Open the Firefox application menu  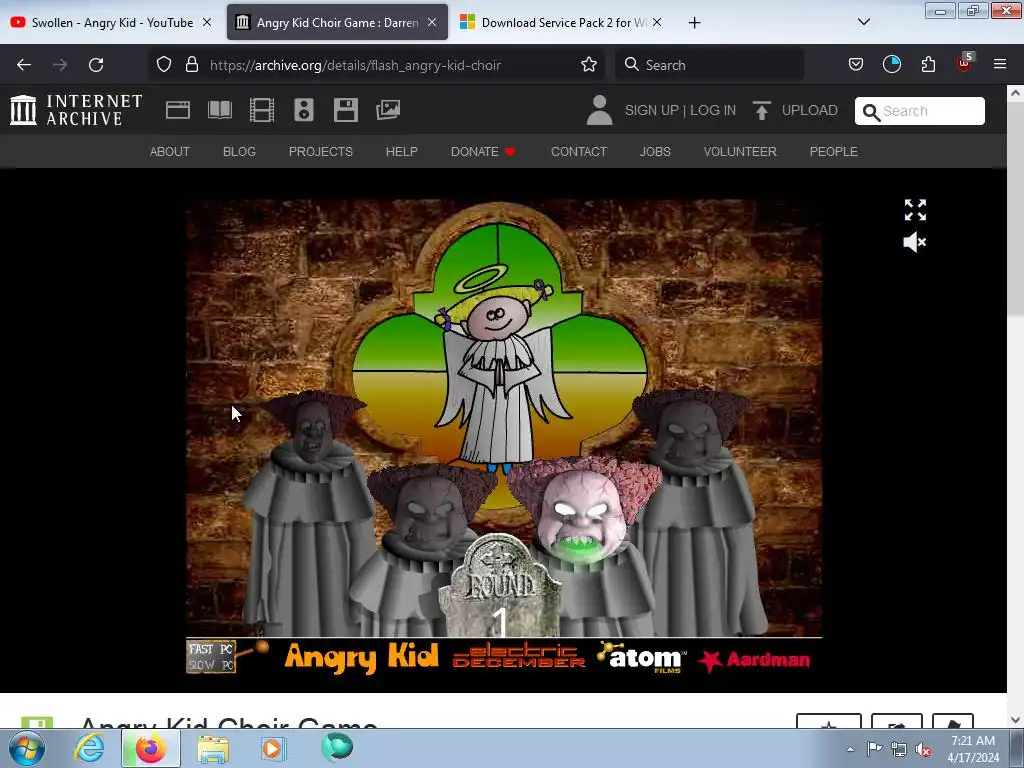point(1000,65)
